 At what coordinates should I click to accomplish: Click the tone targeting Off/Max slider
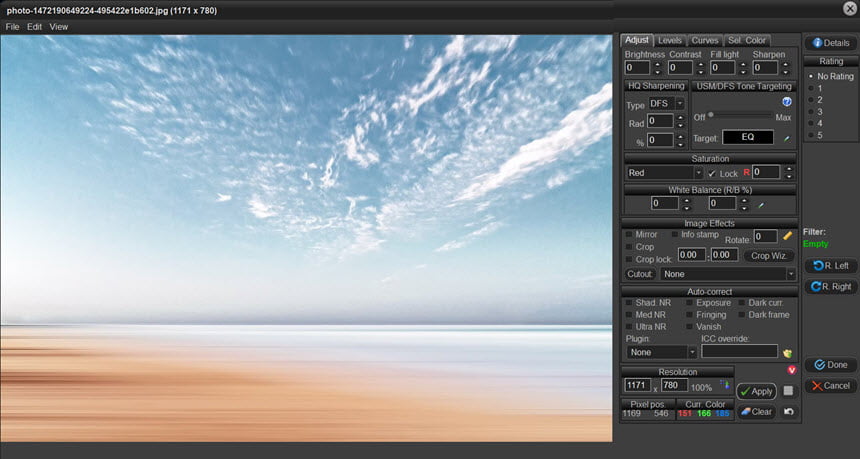pos(740,115)
